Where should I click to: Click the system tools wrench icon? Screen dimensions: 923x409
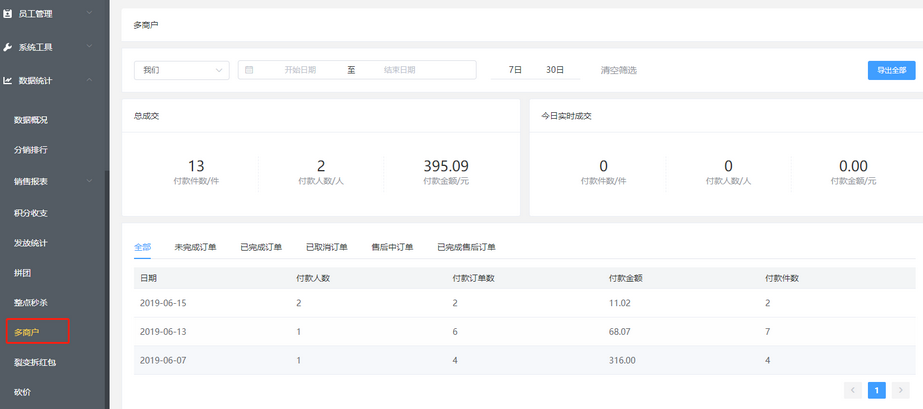[x=9, y=47]
